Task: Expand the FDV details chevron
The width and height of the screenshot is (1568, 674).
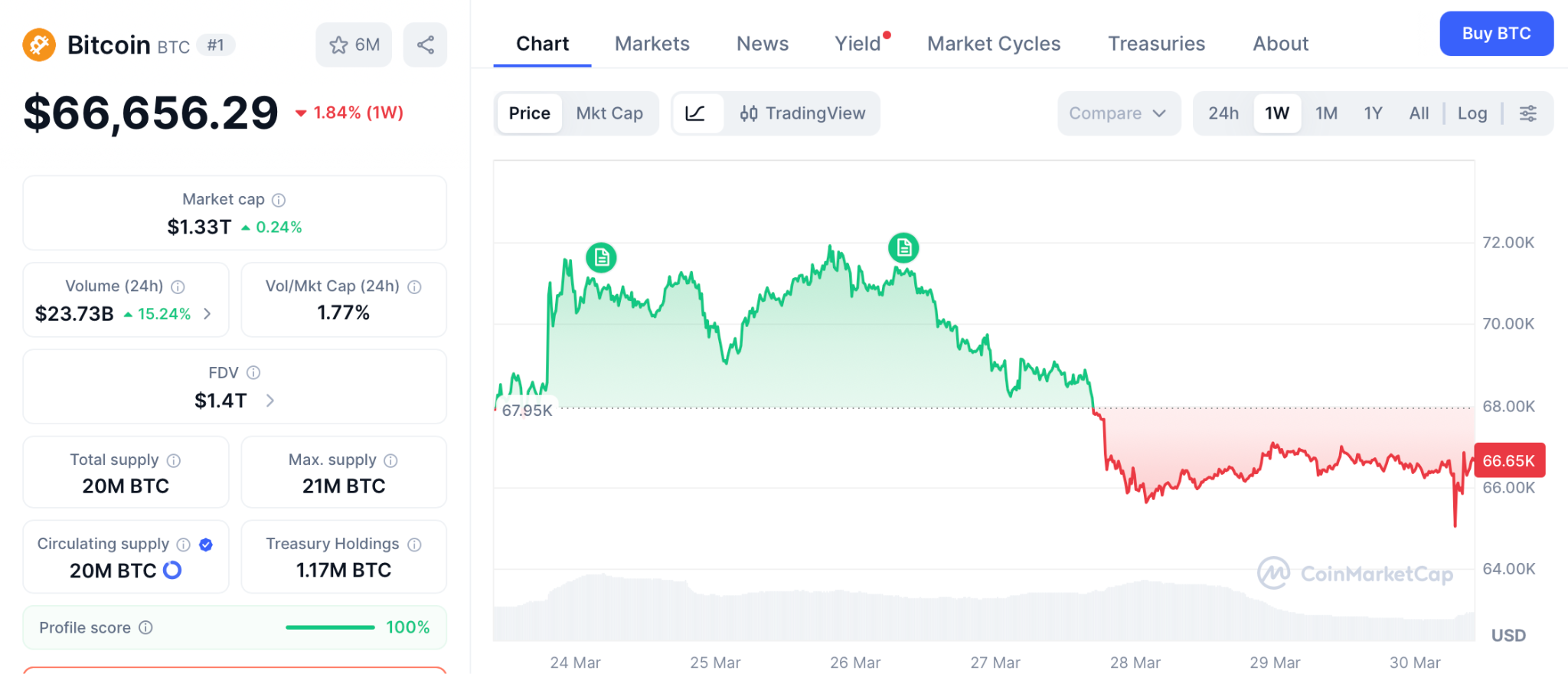Action: [x=269, y=401]
